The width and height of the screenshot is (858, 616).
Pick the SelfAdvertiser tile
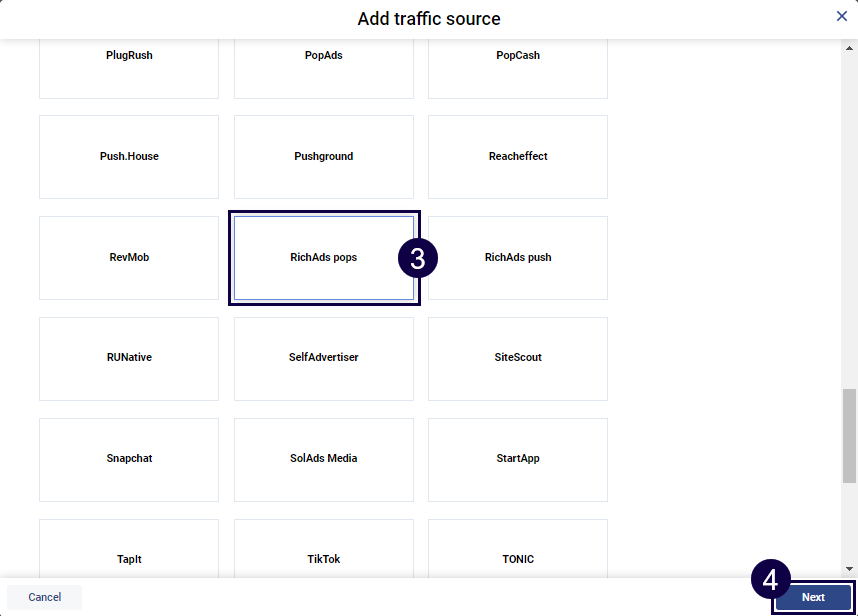point(324,358)
